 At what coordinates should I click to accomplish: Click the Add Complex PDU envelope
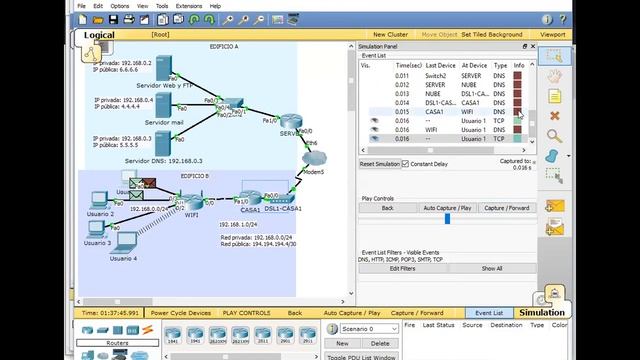(554, 227)
